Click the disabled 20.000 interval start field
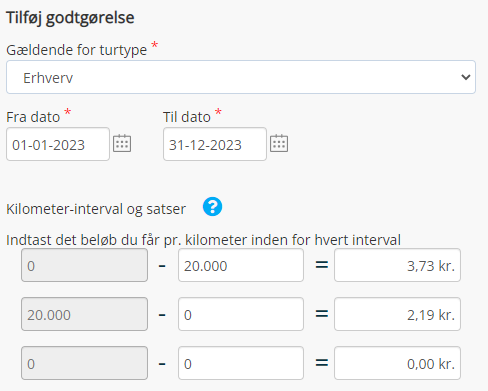Image resolution: width=488 pixels, height=391 pixels. (x=84, y=314)
